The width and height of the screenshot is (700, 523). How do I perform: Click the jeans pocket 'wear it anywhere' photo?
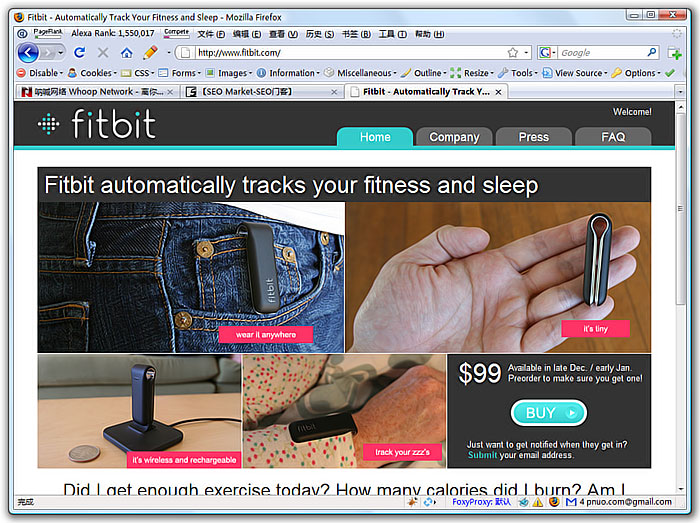click(x=191, y=277)
